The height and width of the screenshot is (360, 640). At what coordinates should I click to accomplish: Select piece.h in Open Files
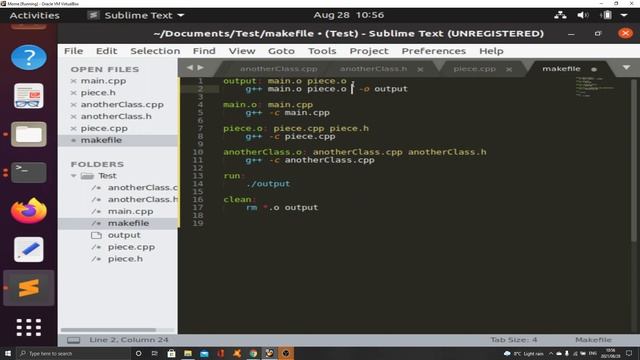click(x=98, y=93)
